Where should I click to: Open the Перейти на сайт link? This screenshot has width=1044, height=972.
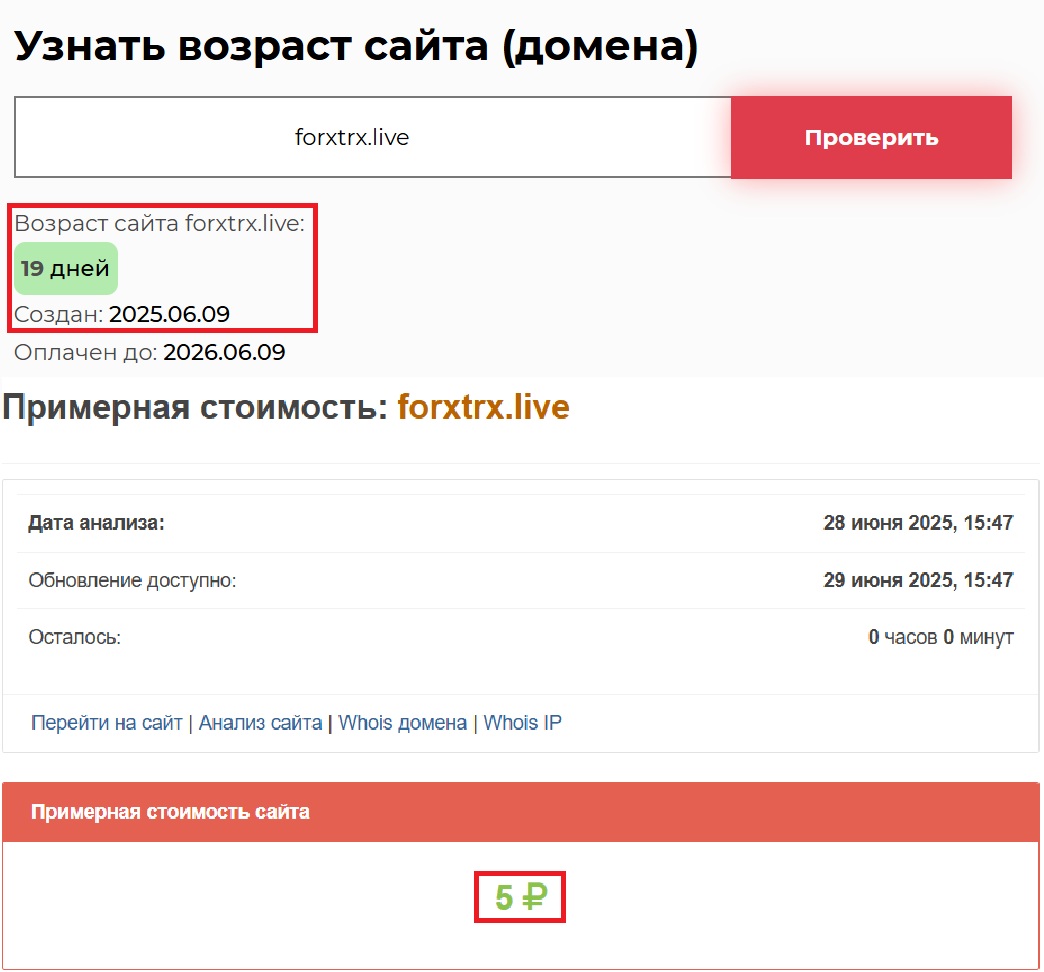tap(107, 723)
